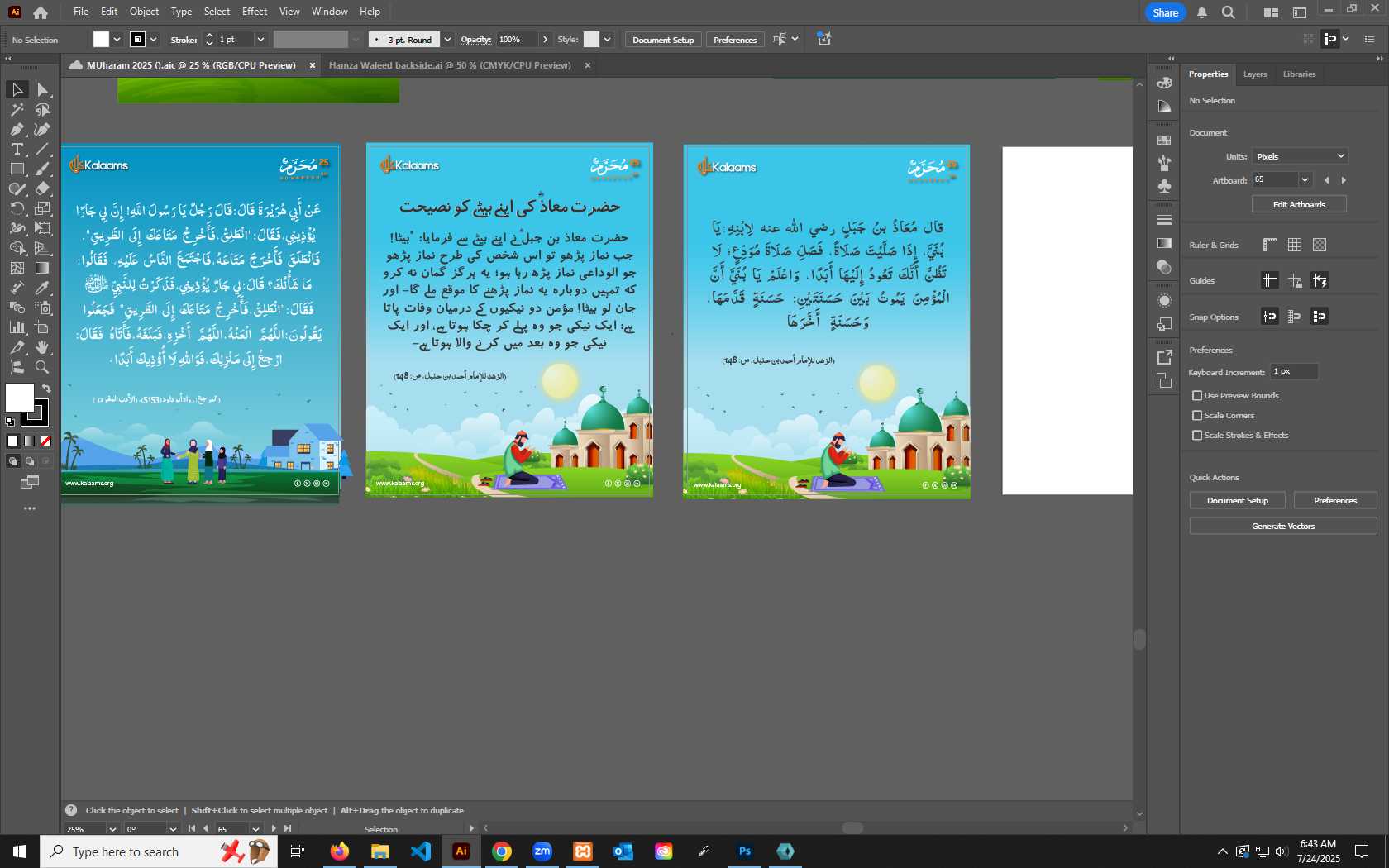1389x868 pixels.
Task: Open the zoom level dropdown at 25%
Action: click(x=112, y=829)
